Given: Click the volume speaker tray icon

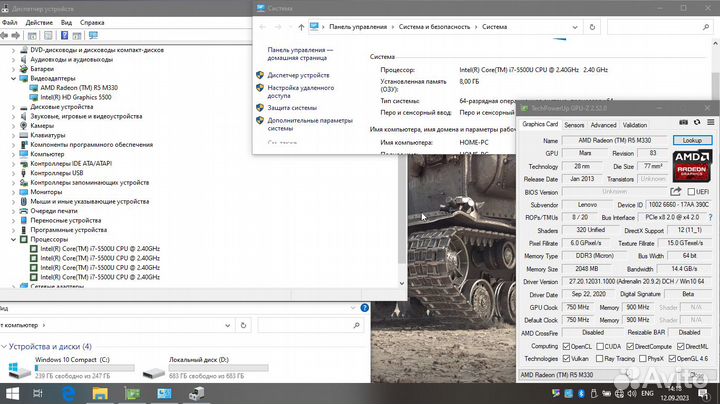Looking at the screenshot, I should click(x=632, y=393).
